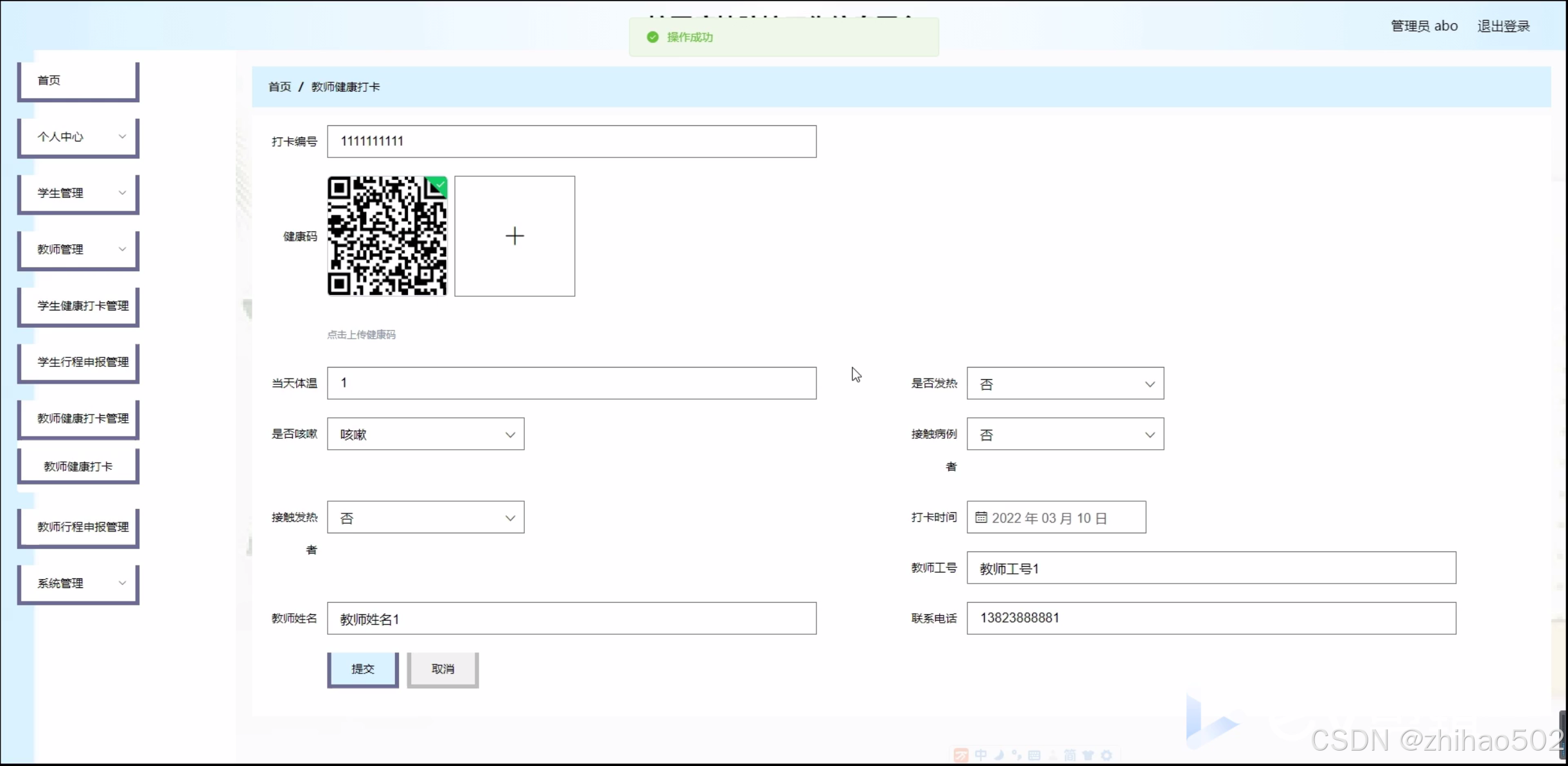Go to 首页 in the sidebar
The height and width of the screenshot is (766, 1568).
78,80
